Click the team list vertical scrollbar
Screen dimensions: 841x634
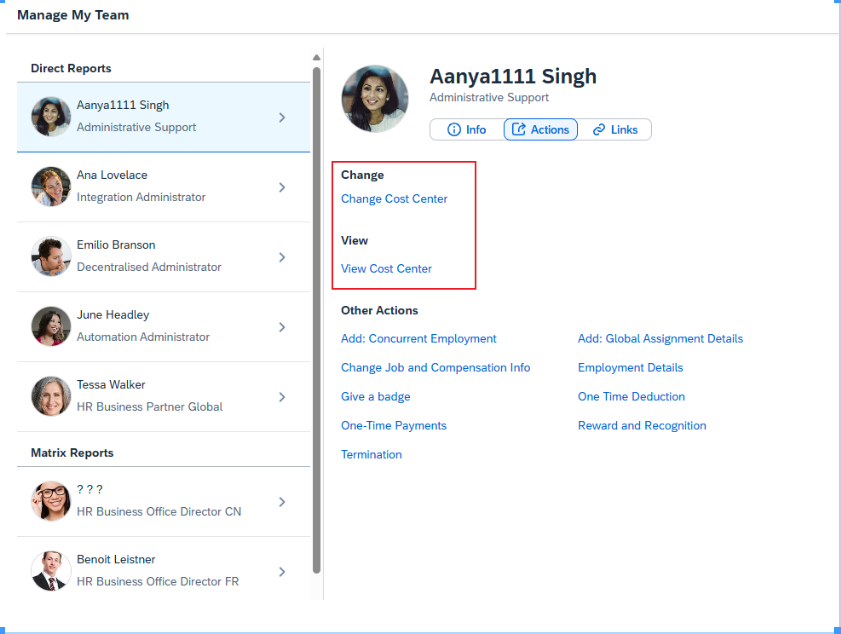tap(316, 320)
